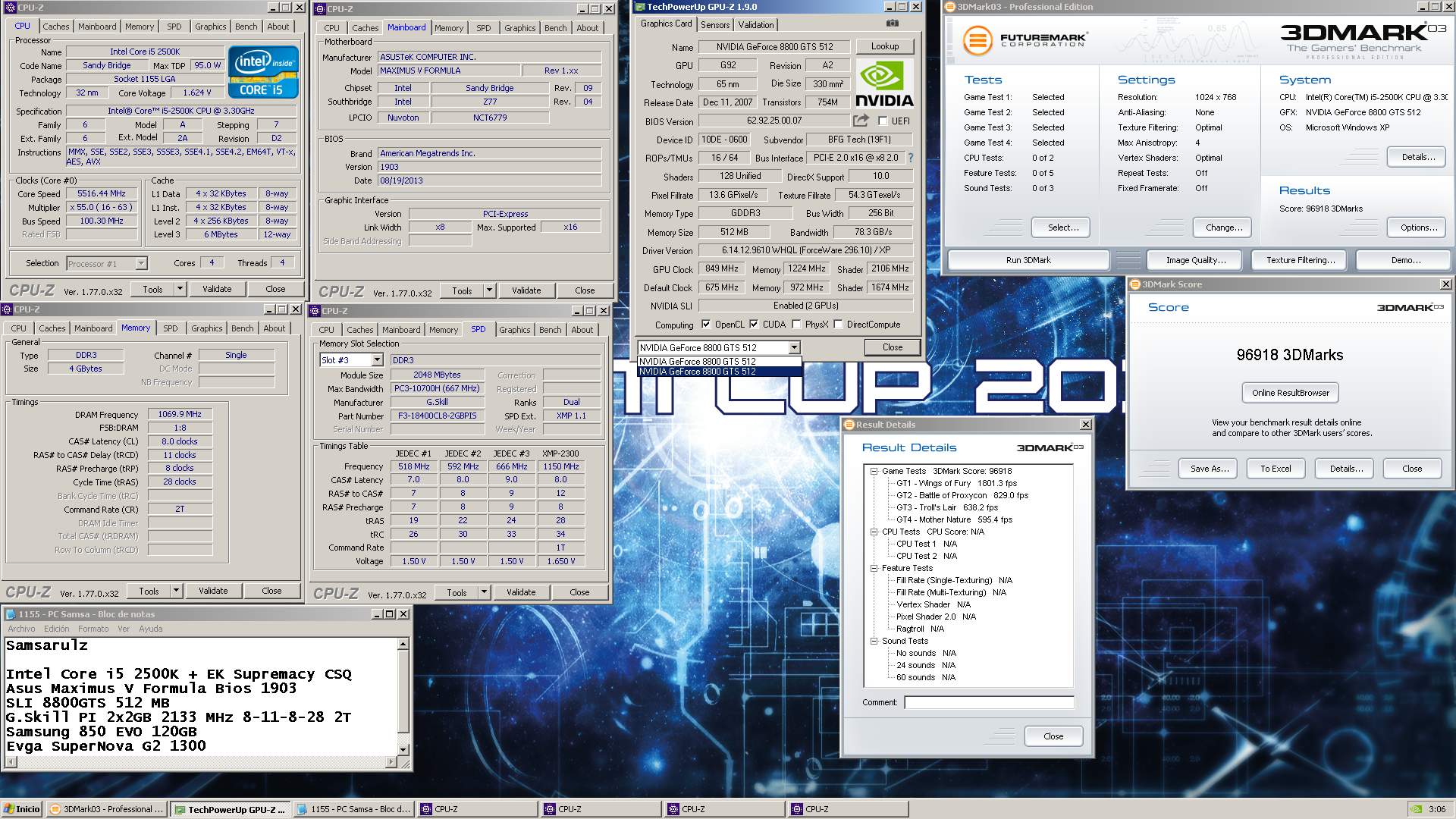This screenshot has width=1456, height=819.
Task: Select the GT4 - Mother Nature row
Action: tap(954, 519)
